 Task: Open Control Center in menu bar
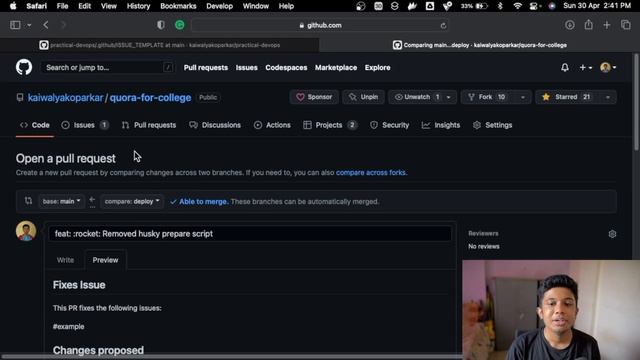[534, 6]
